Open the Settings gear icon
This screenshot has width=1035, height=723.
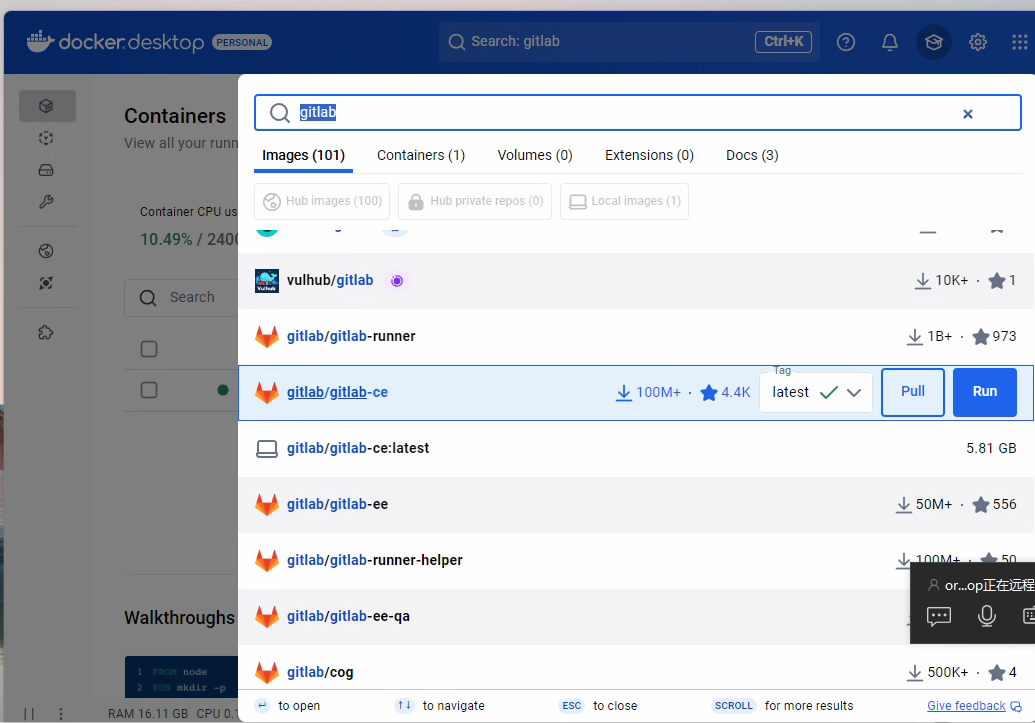[x=978, y=42]
